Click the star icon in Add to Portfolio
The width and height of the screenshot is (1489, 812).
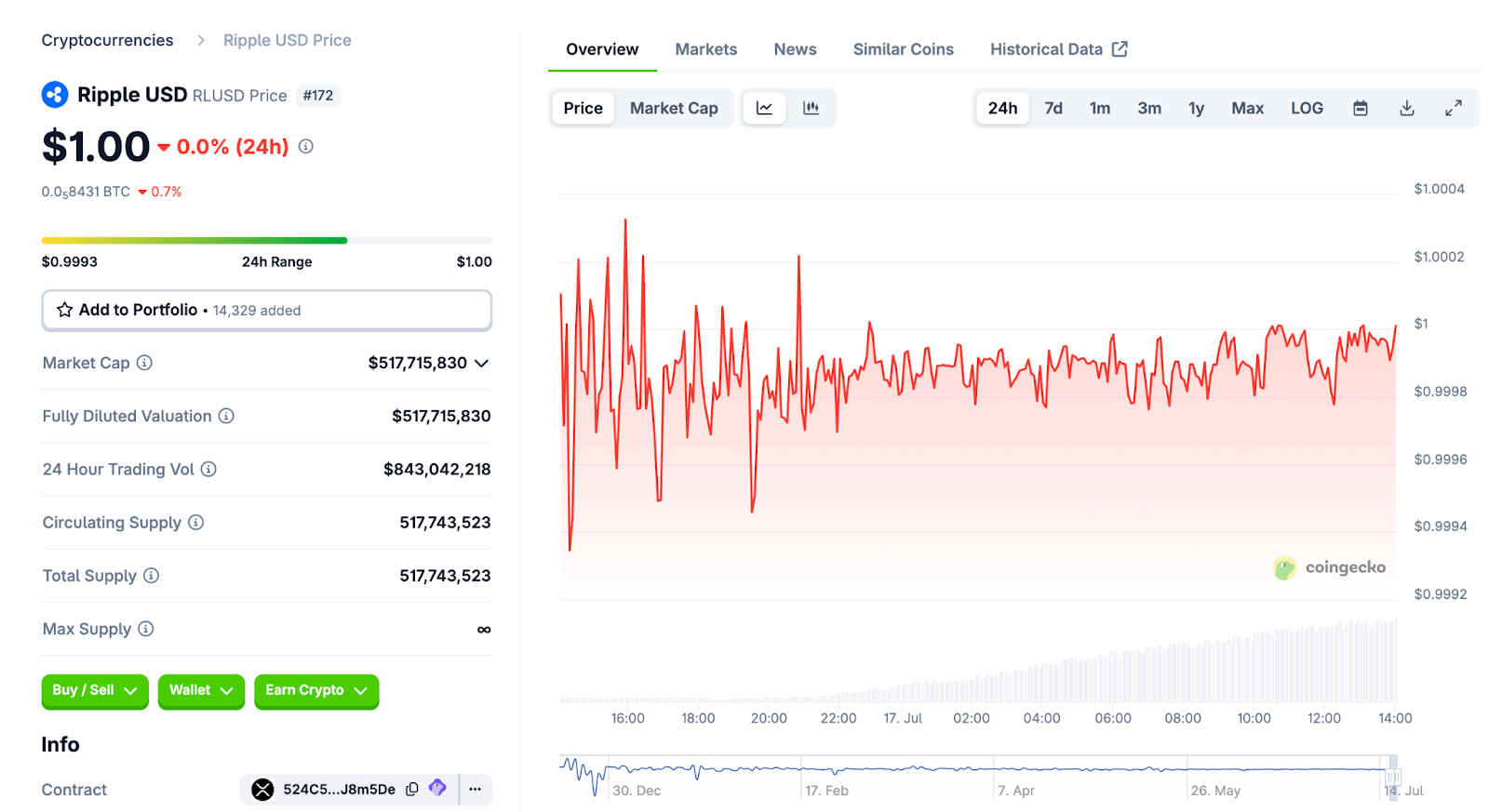pos(64,310)
